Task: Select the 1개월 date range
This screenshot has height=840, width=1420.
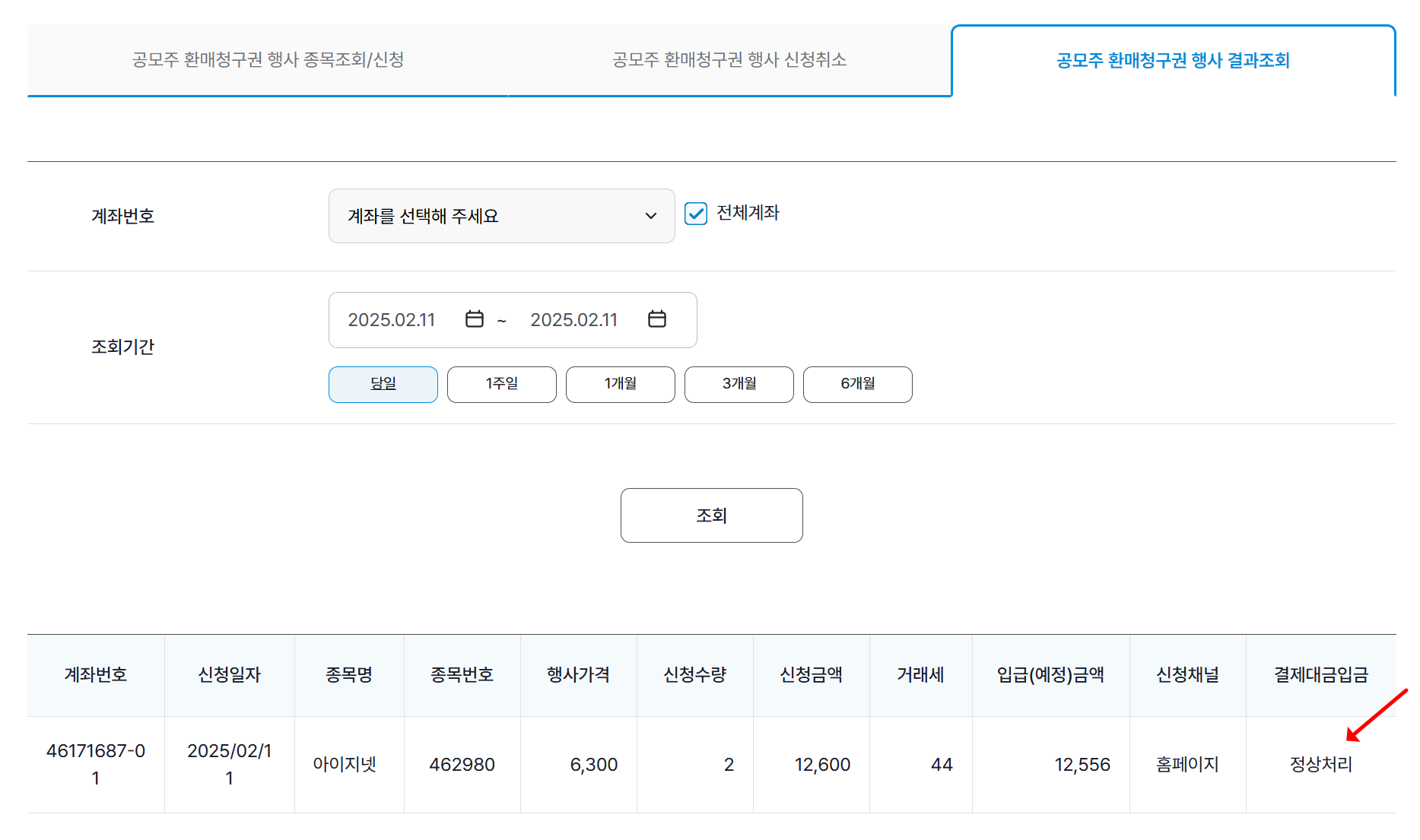Action: point(620,384)
